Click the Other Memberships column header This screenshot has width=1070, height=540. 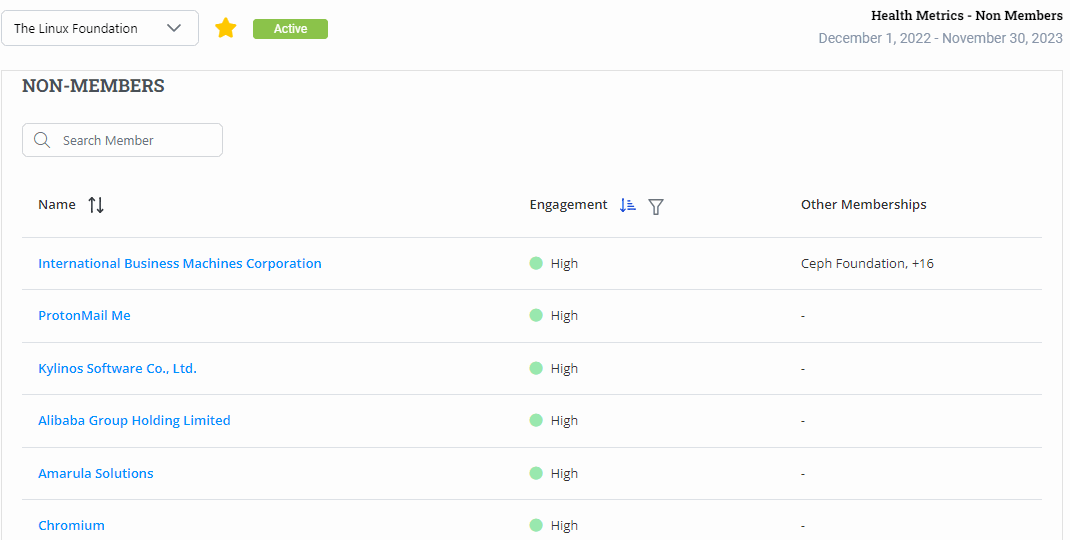863,204
